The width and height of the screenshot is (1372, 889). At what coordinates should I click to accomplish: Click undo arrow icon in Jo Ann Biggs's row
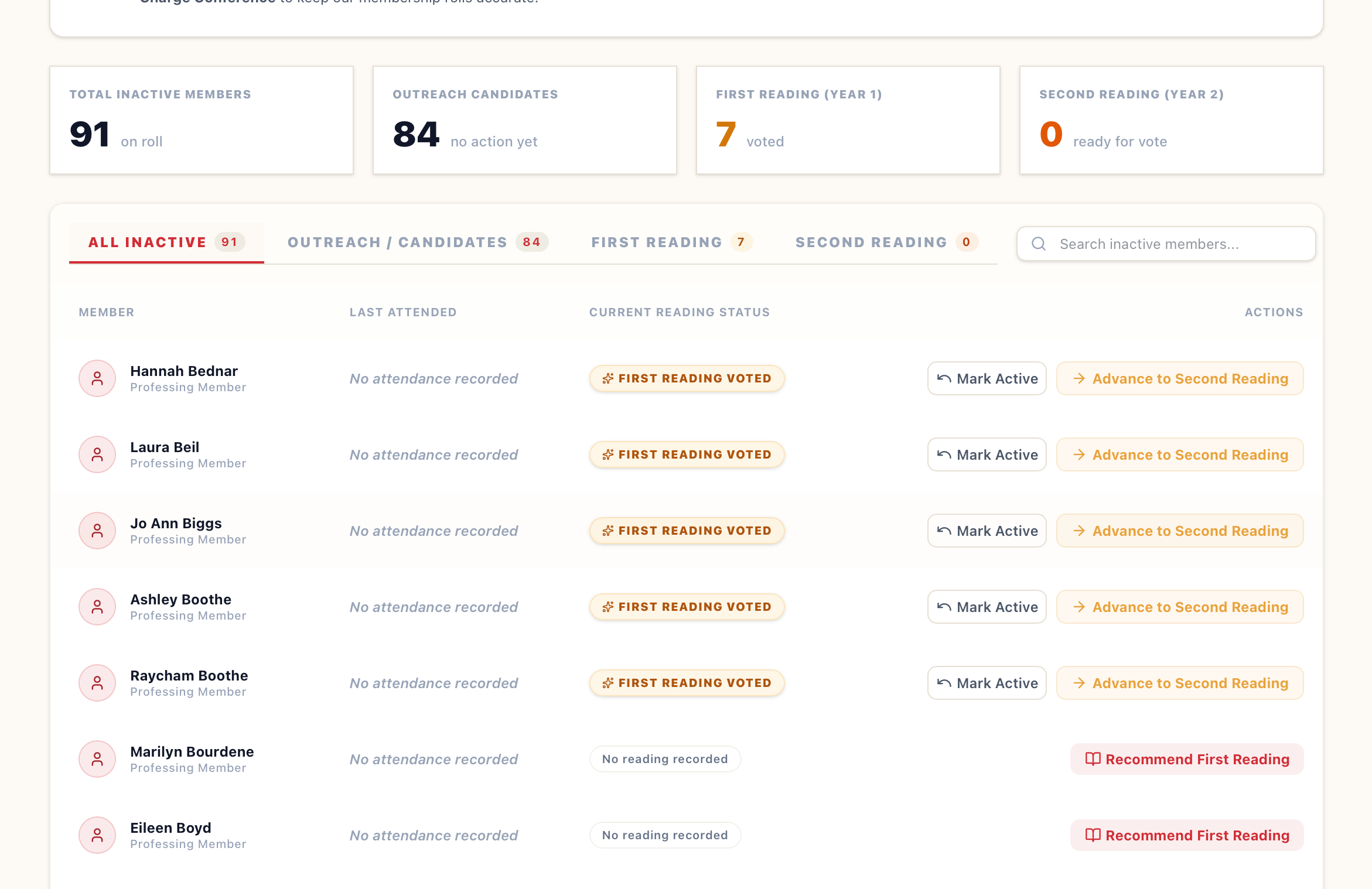(x=944, y=531)
